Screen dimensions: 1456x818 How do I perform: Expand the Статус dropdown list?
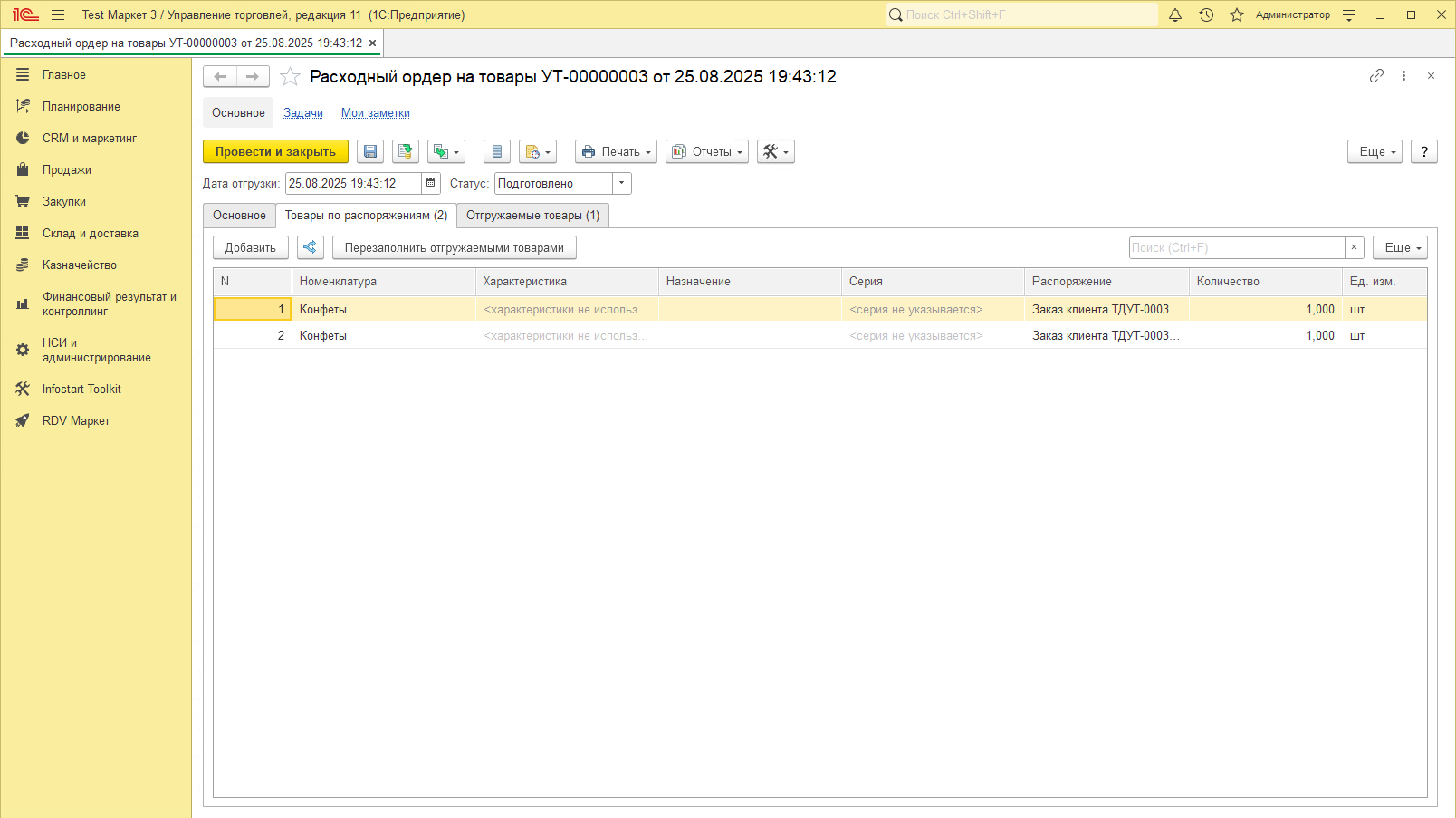pos(622,183)
